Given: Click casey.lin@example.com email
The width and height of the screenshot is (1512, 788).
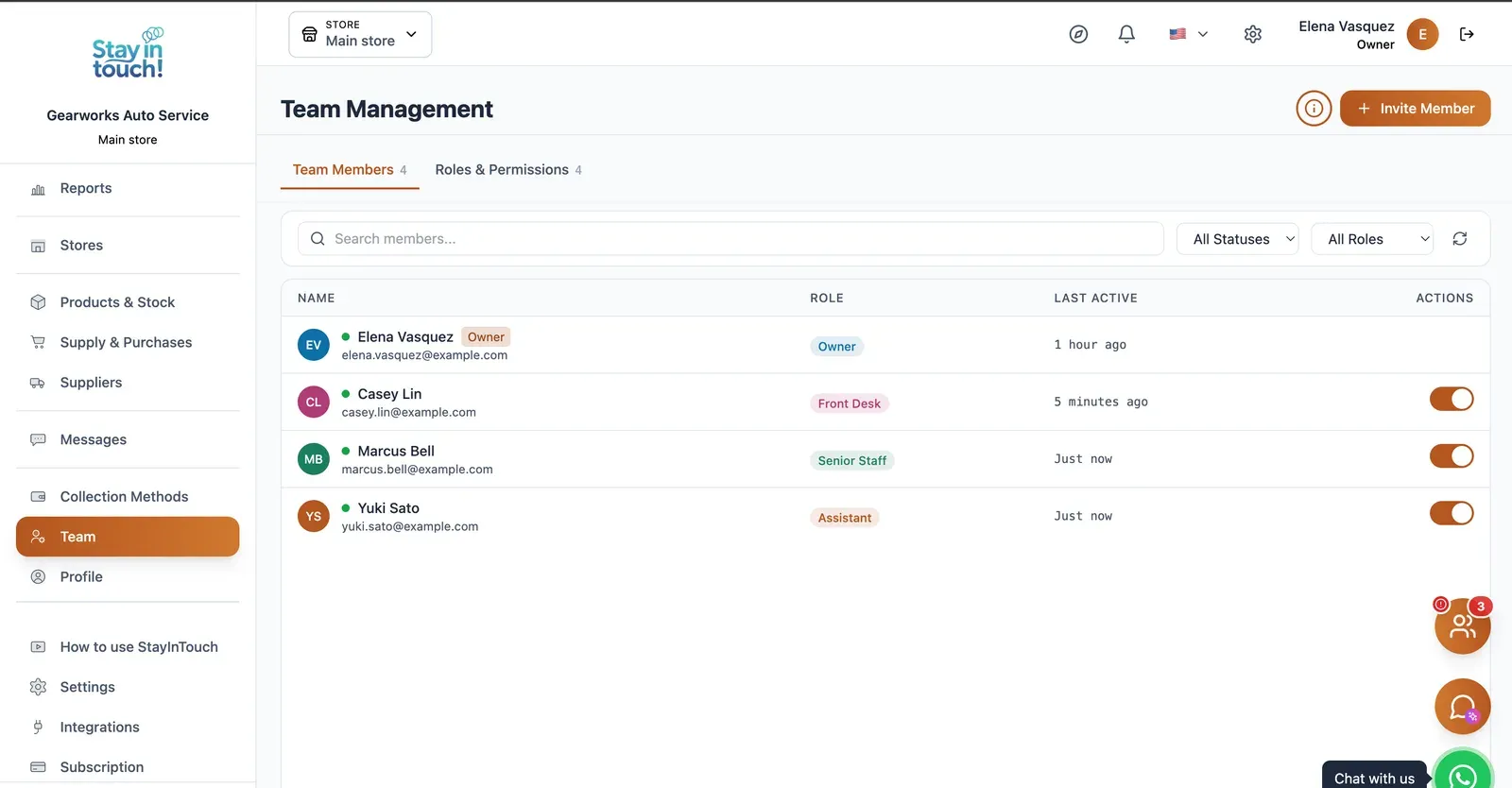Looking at the screenshot, I should tap(409, 413).
